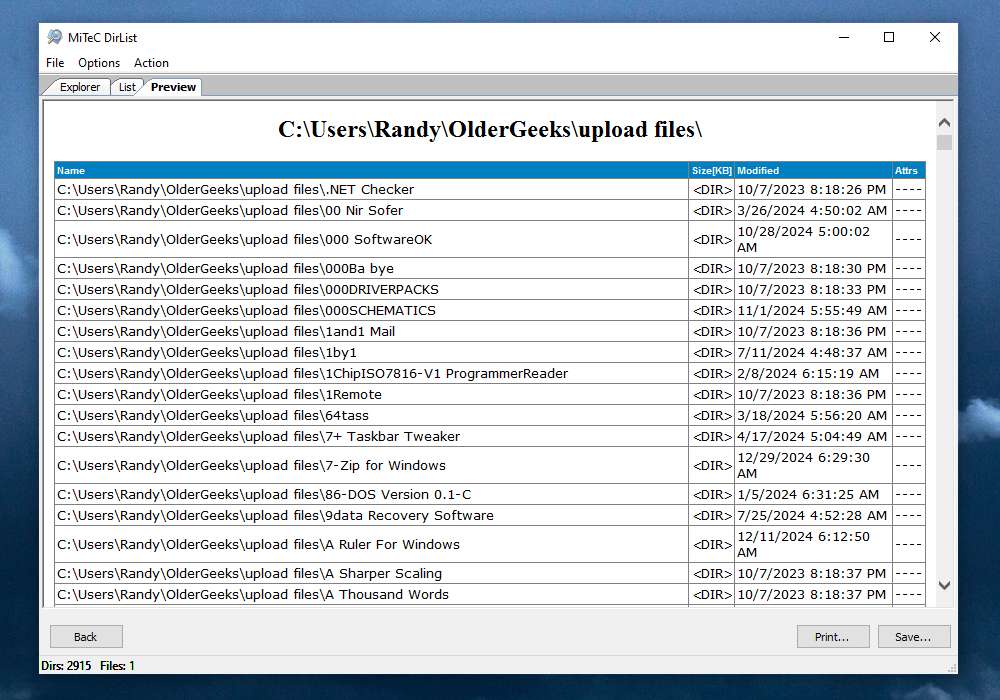1000x700 pixels.
Task: Click the attrs cell for 000SCHEMATICS row
Action: 909,310
